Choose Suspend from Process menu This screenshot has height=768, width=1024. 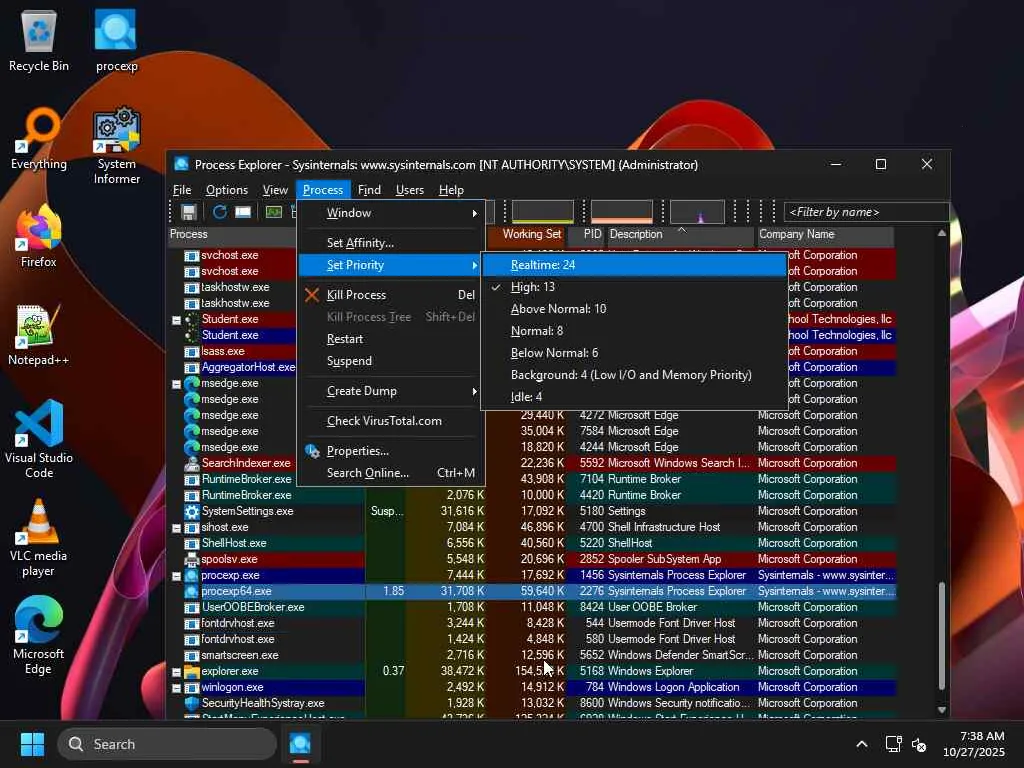(391, 361)
